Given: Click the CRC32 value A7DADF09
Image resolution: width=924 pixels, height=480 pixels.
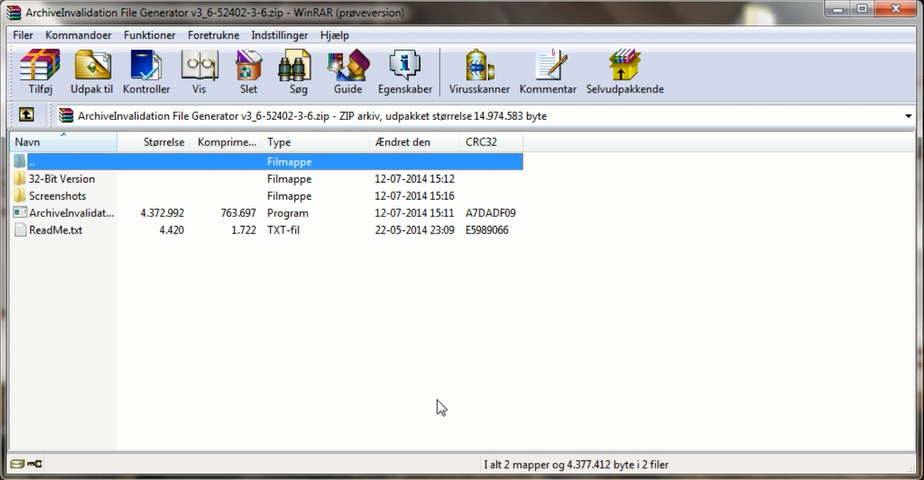Looking at the screenshot, I should pyautogui.click(x=490, y=213).
